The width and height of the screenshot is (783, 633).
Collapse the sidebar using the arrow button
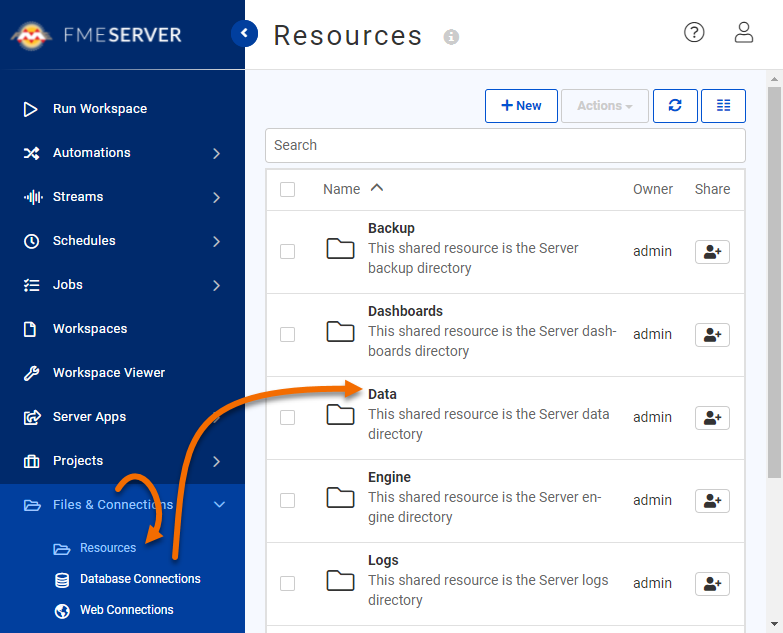tap(244, 34)
